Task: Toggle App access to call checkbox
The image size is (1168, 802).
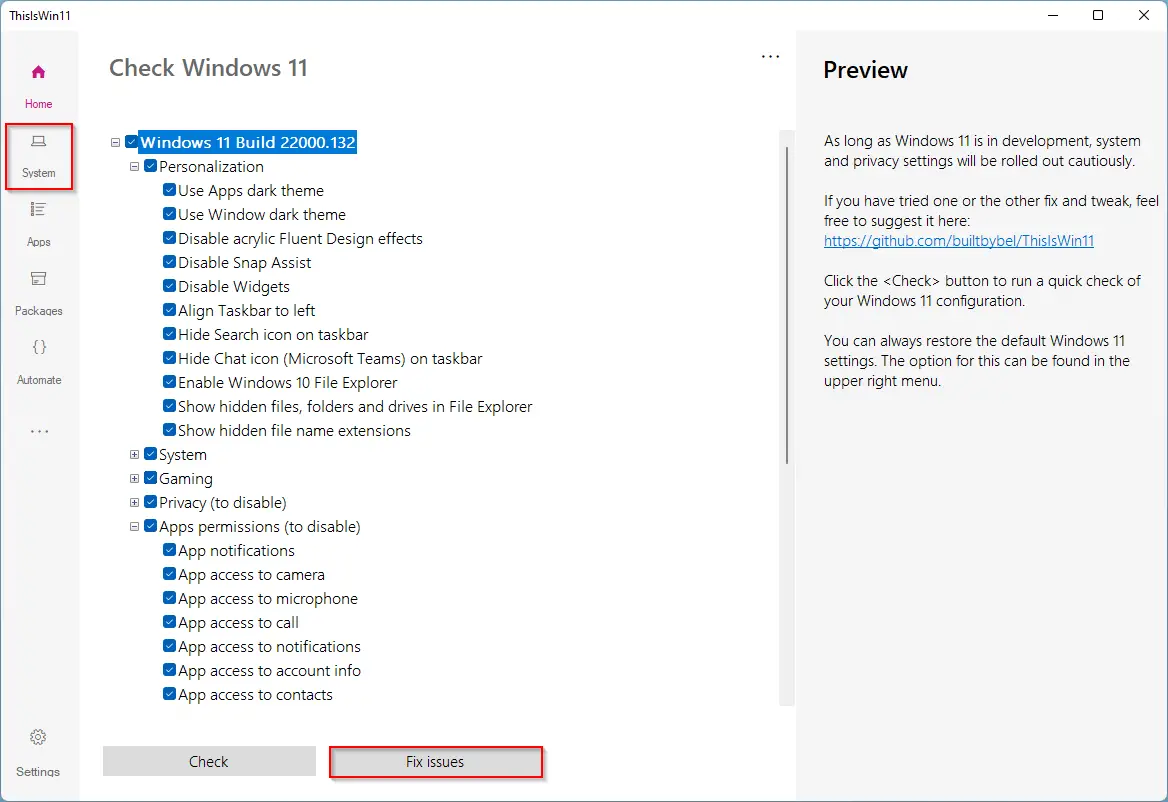Action: [x=169, y=622]
